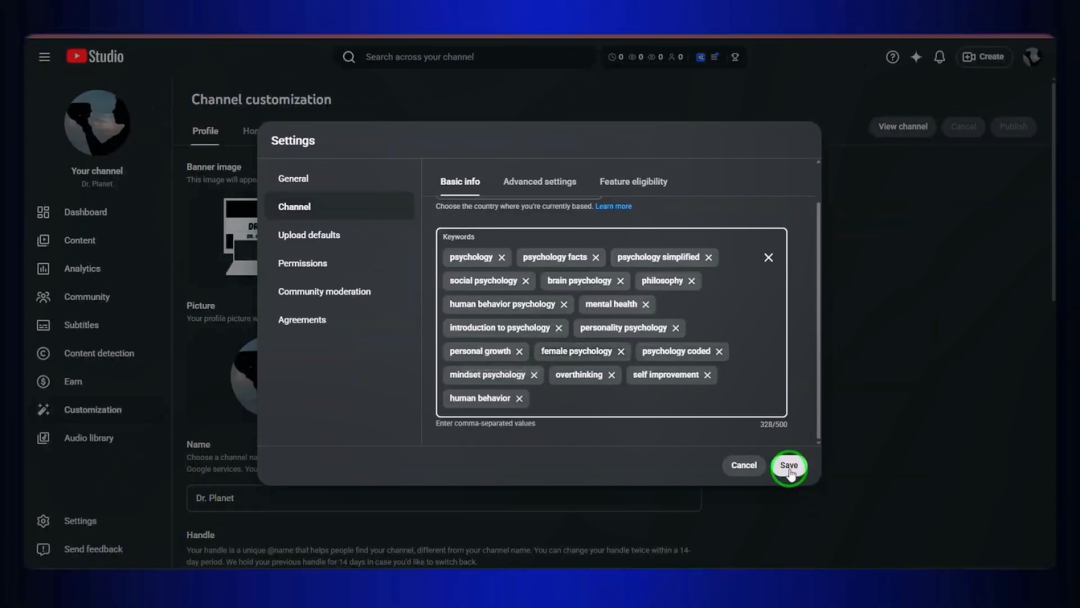The image size is (1080, 608).
Task: Click the Create button in header
Action: click(984, 57)
